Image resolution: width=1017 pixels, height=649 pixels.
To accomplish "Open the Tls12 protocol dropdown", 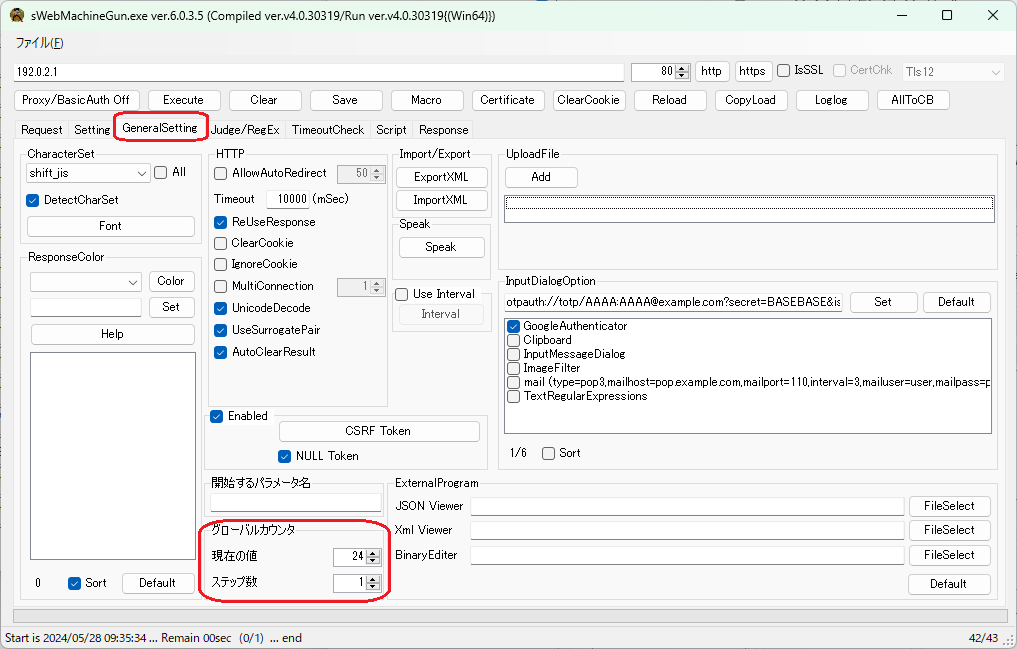I will pyautogui.click(x=953, y=72).
